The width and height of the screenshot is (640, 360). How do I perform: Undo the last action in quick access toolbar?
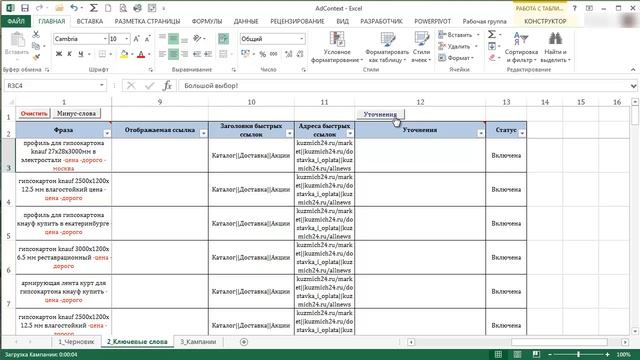click(x=74, y=8)
